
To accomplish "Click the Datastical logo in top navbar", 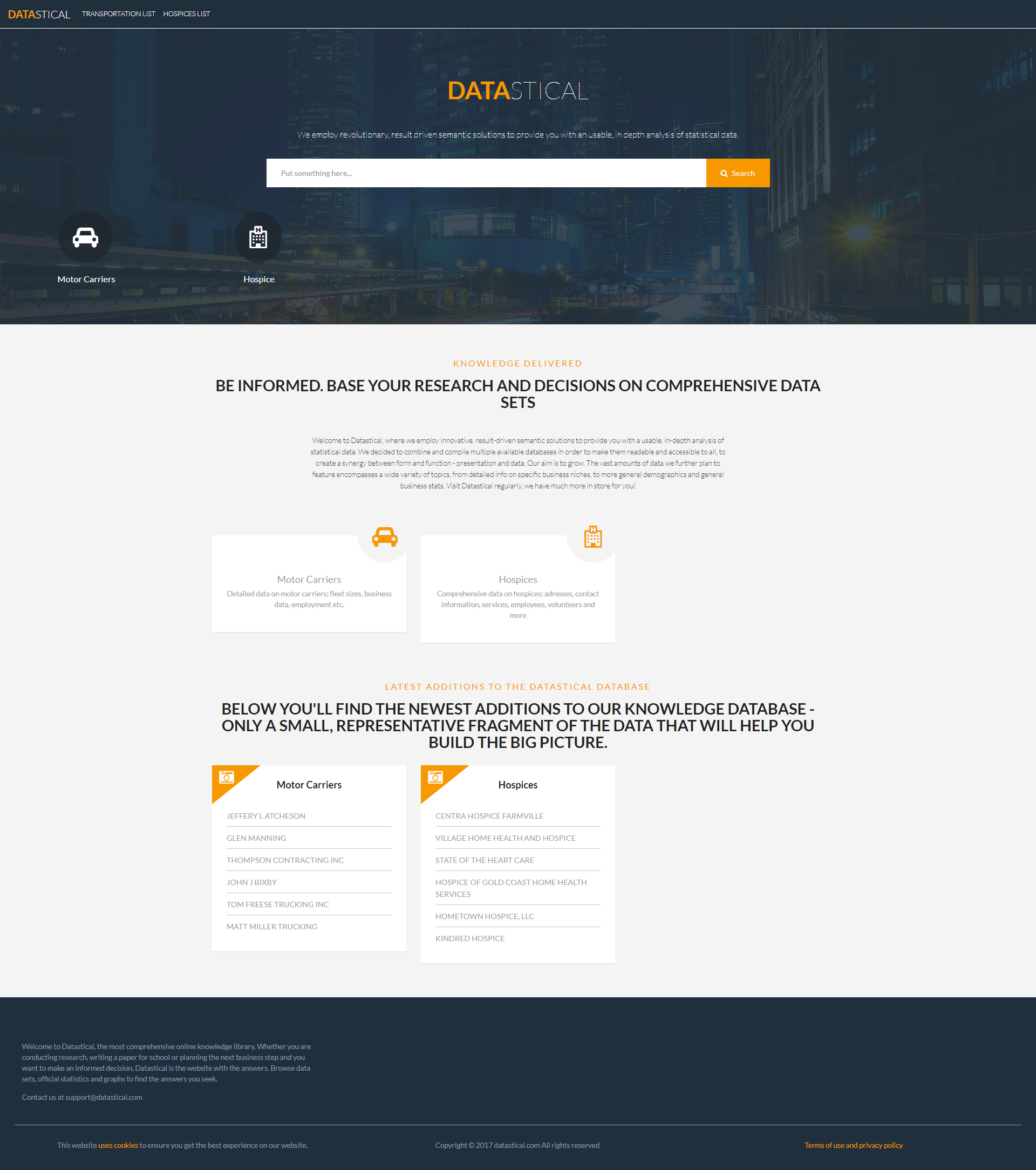I will [x=39, y=15].
